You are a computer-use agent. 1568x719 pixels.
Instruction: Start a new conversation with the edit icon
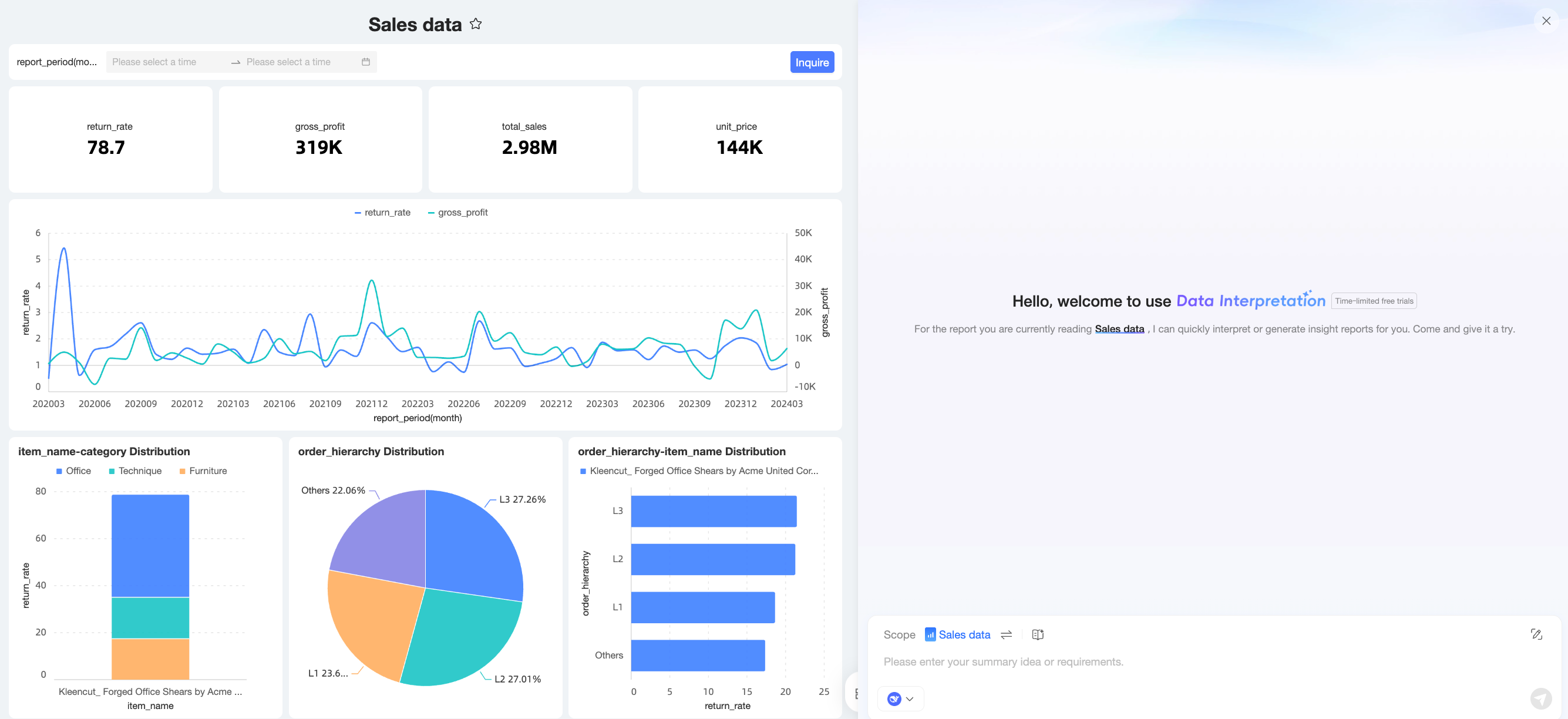pyautogui.click(x=1536, y=634)
